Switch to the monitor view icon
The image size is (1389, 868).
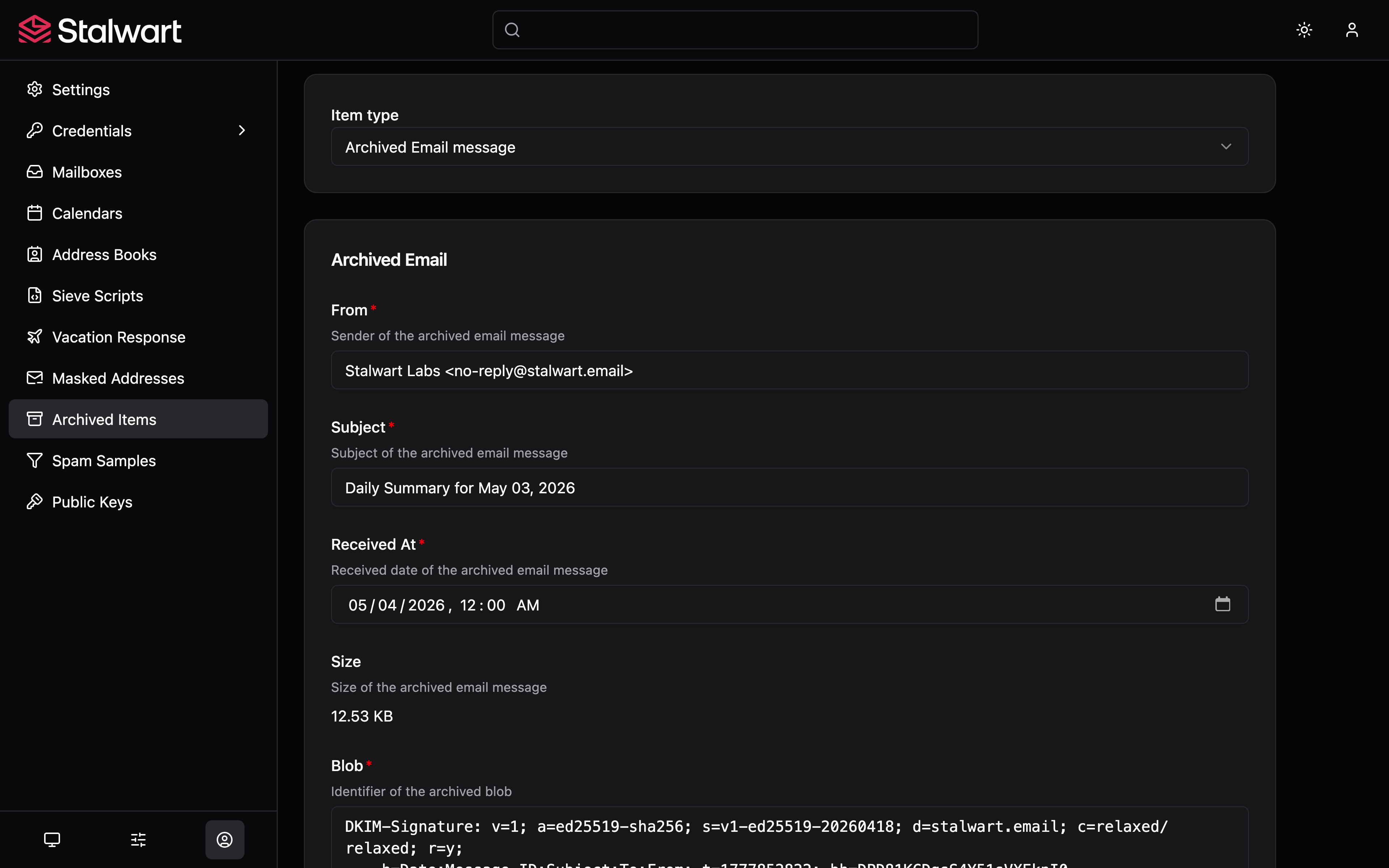pyautogui.click(x=52, y=840)
